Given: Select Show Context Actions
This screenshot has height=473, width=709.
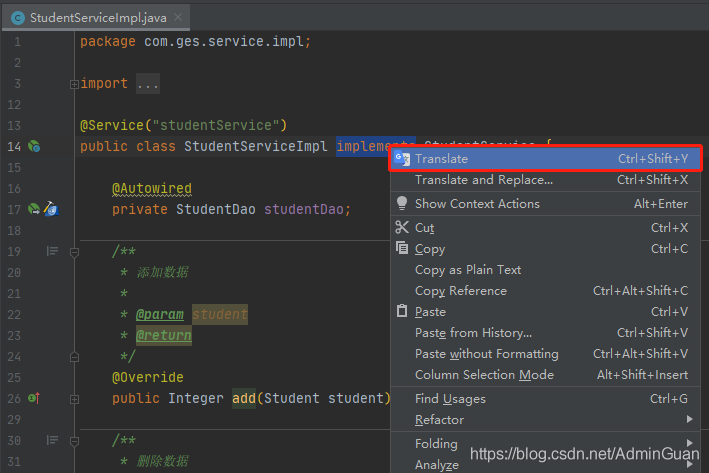Looking at the screenshot, I should (x=545, y=203).
